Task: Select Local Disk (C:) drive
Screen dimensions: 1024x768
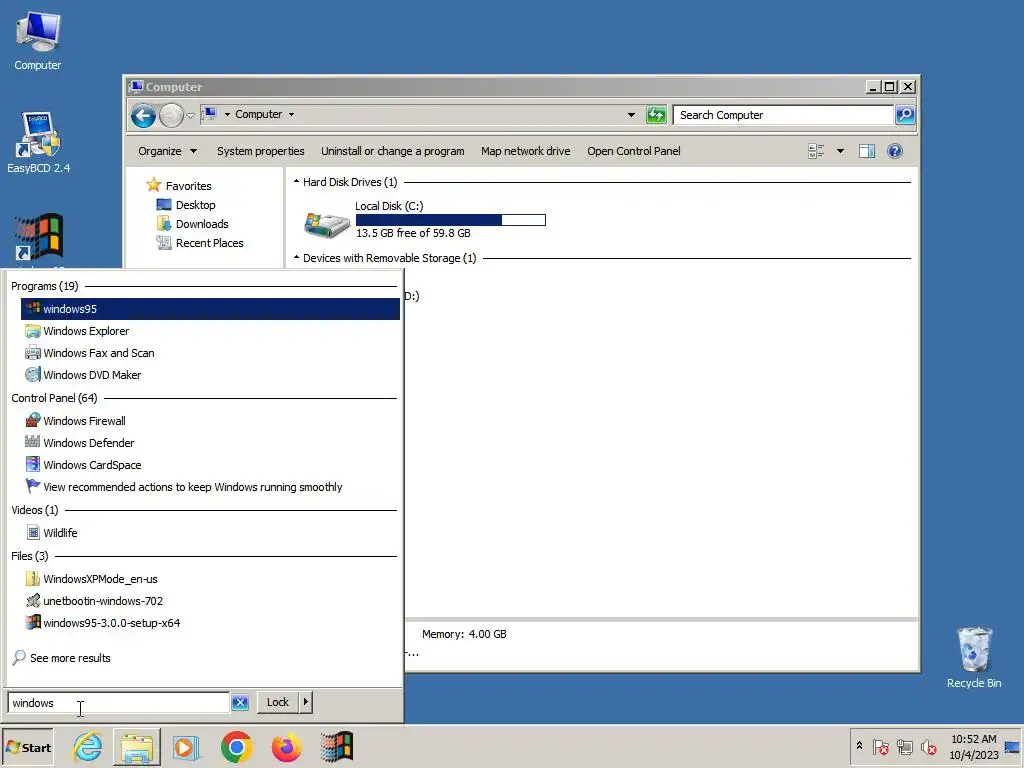Action: [424, 219]
